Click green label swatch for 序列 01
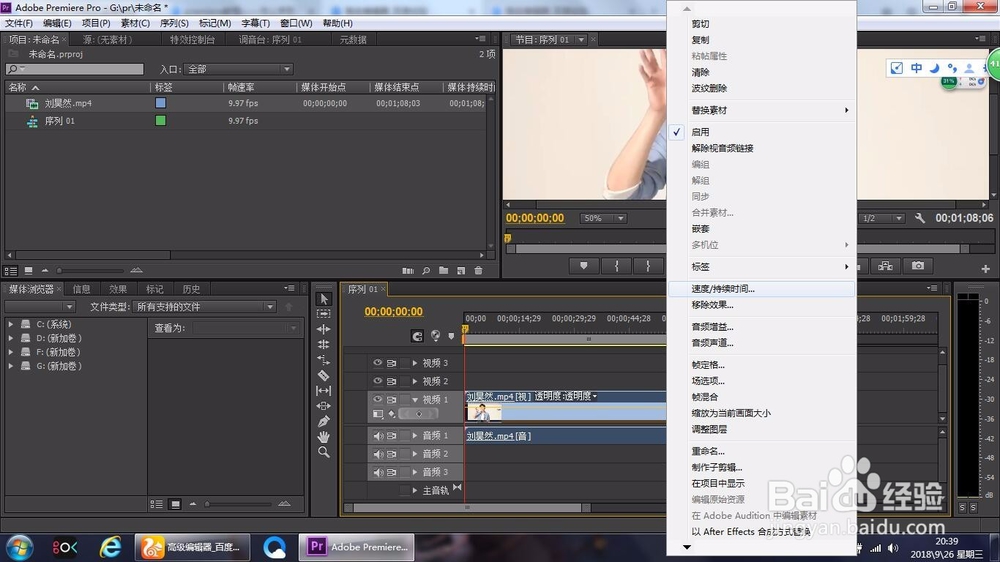 [x=161, y=121]
